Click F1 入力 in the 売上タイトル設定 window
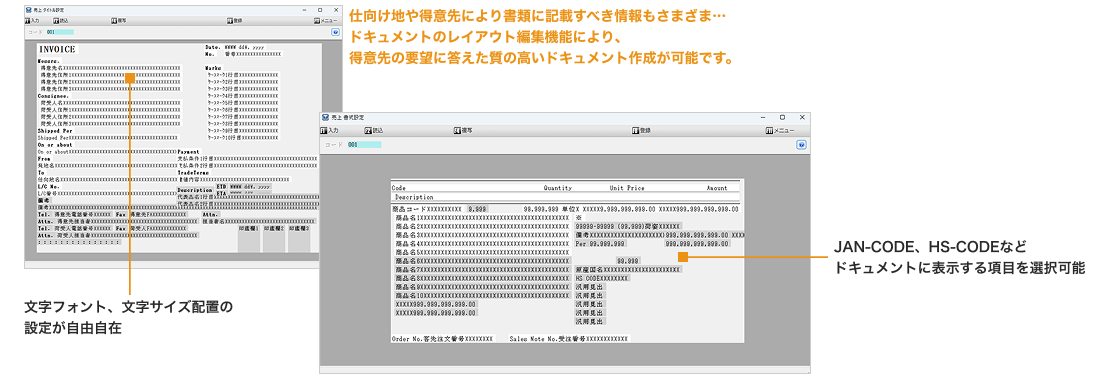This screenshot has width=1110, height=380. tap(32, 21)
